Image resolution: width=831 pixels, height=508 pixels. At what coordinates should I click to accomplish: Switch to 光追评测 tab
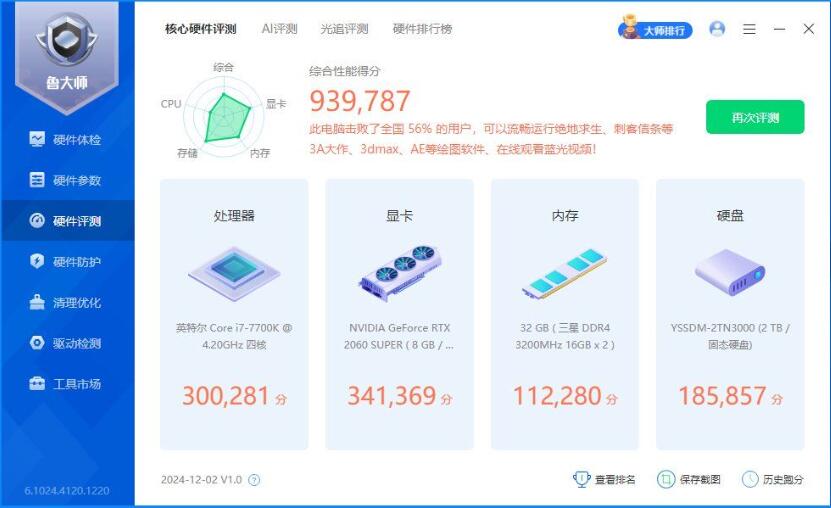coord(344,29)
